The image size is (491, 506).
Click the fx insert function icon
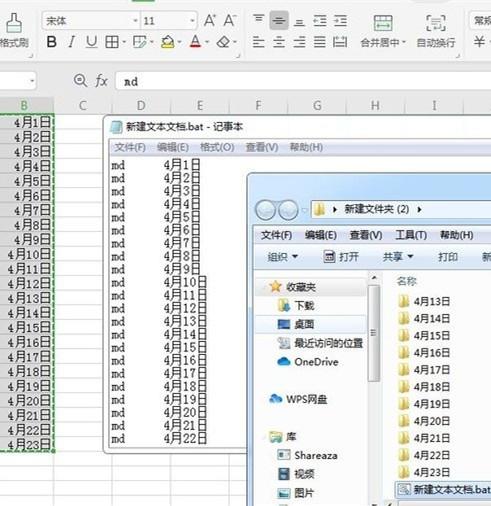[101, 81]
